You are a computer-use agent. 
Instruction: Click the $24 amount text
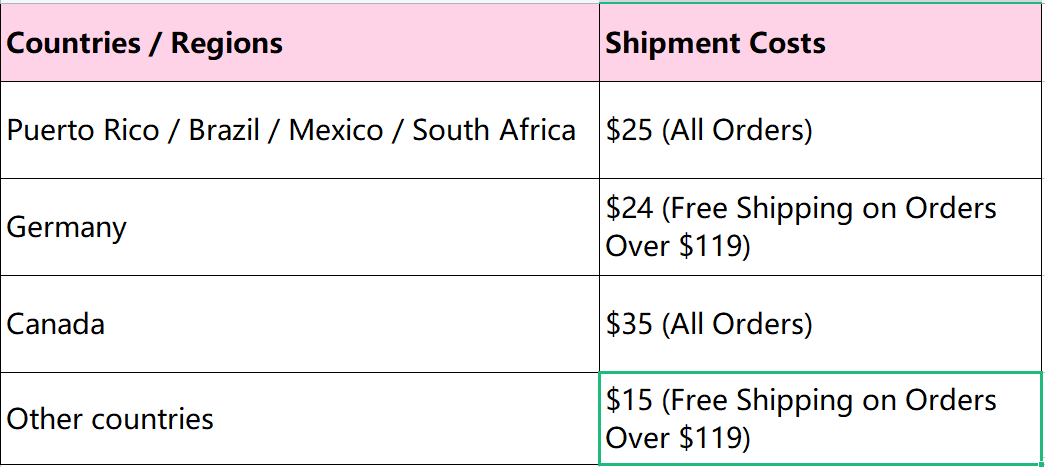coord(629,209)
